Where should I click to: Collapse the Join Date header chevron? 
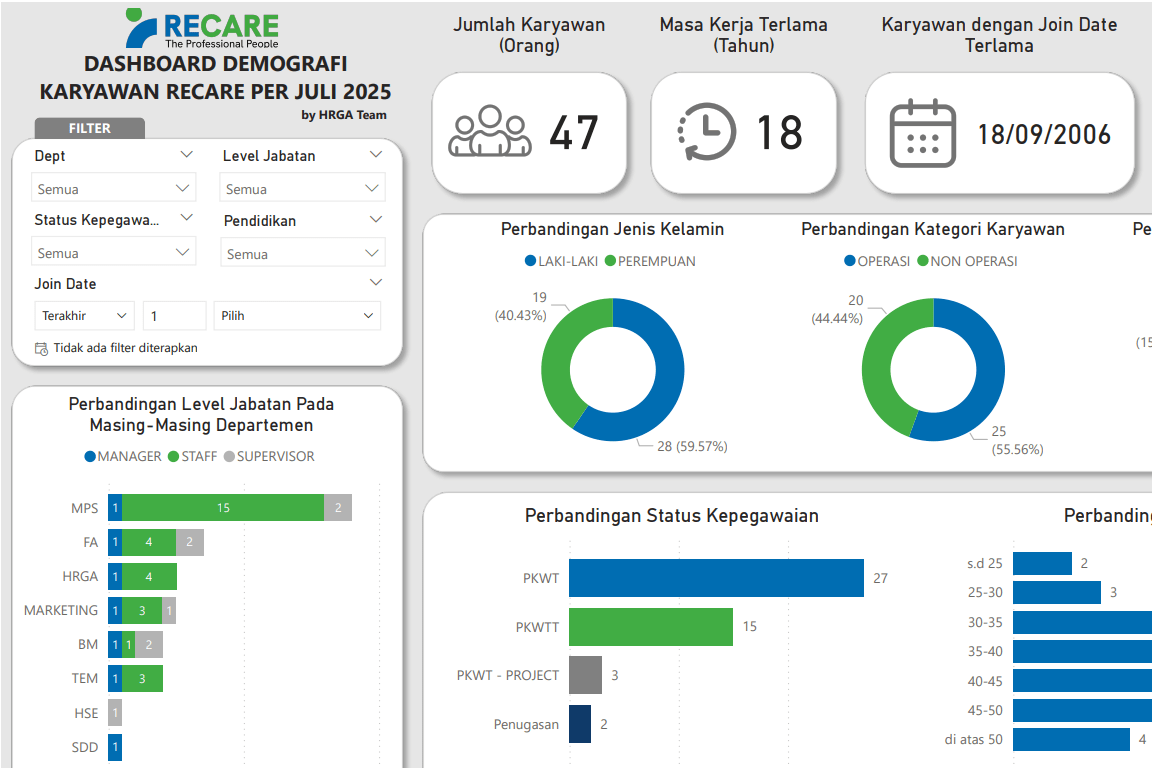(x=375, y=282)
